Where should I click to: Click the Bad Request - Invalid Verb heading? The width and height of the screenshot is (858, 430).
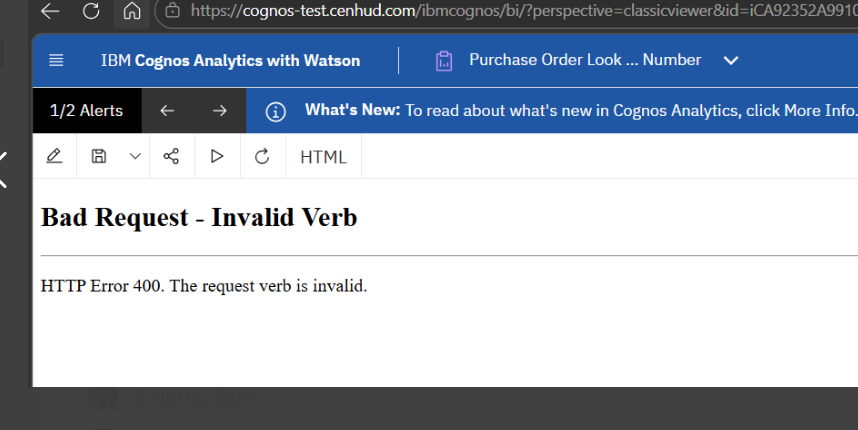tap(199, 218)
